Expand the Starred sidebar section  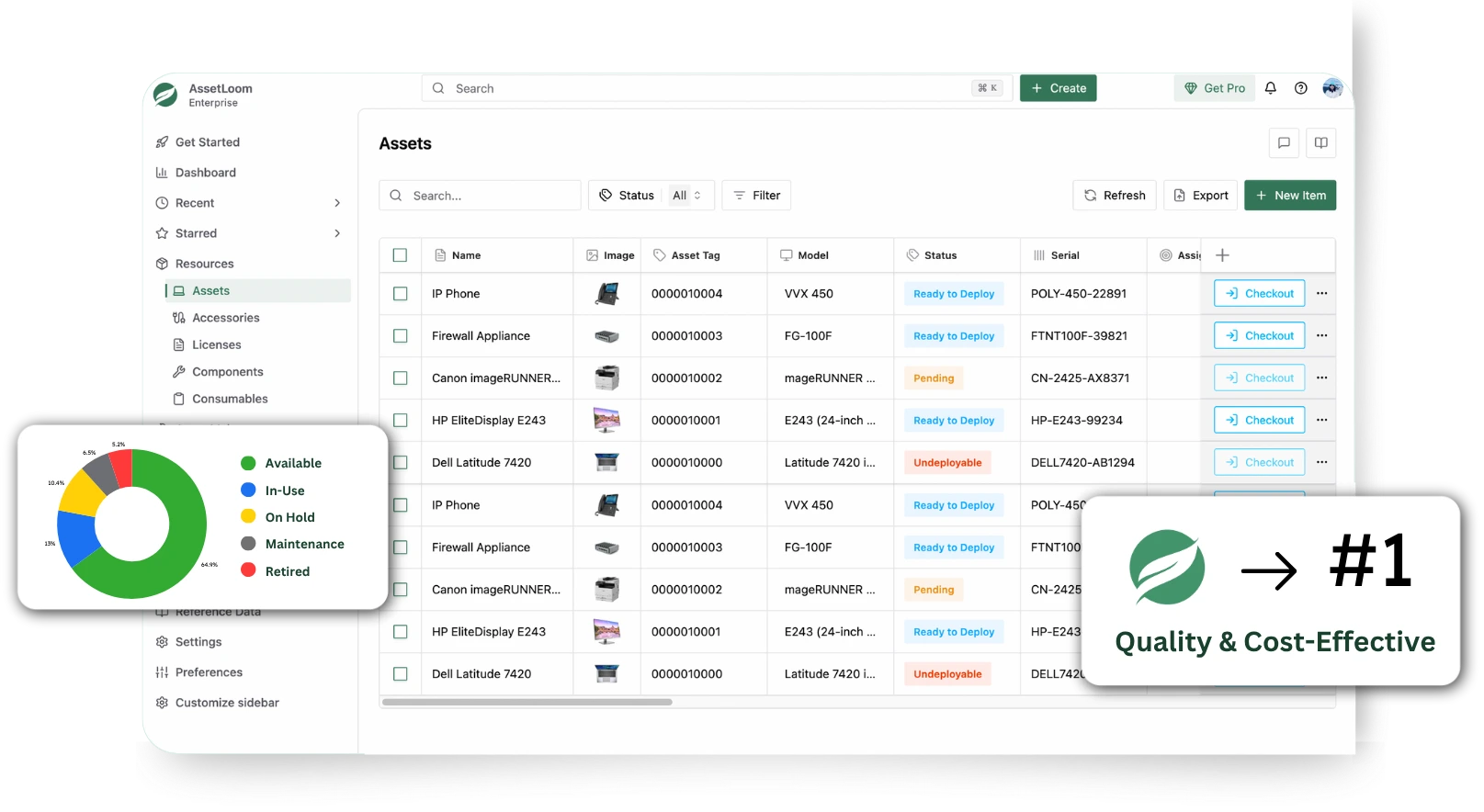pos(337,233)
